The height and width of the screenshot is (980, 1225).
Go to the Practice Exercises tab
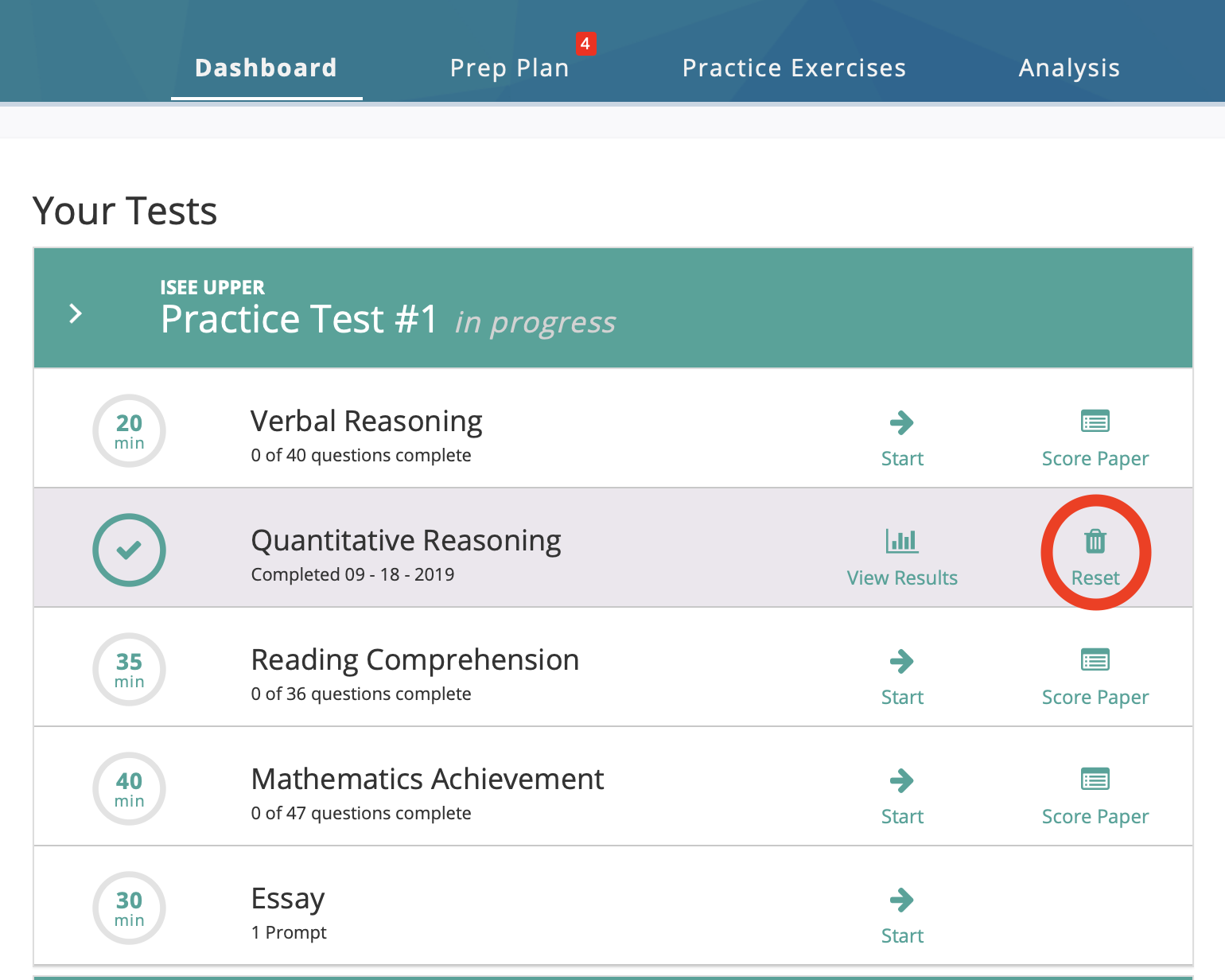click(x=794, y=68)
